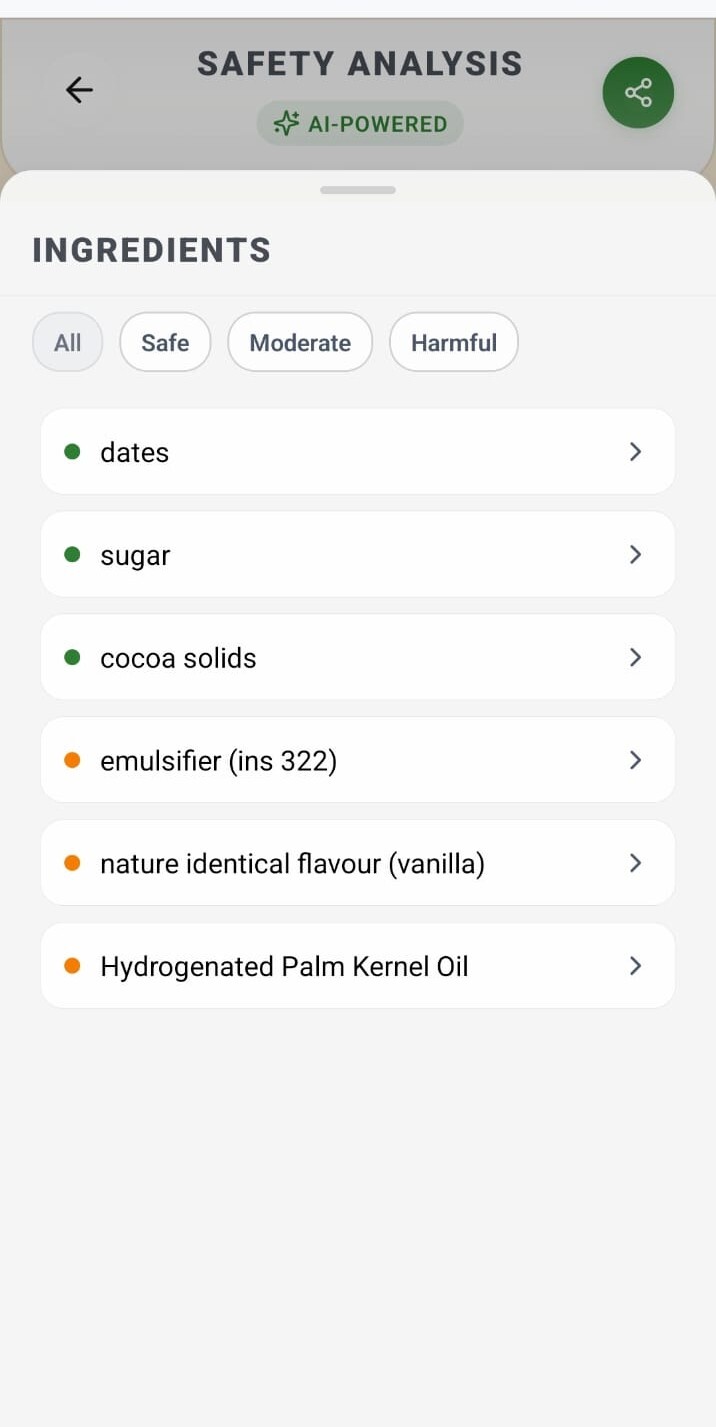This screenshot has height=1427, width=716.
Task: Click the AI-POWERED sparkle badge
Action: [x=359, y=123]
